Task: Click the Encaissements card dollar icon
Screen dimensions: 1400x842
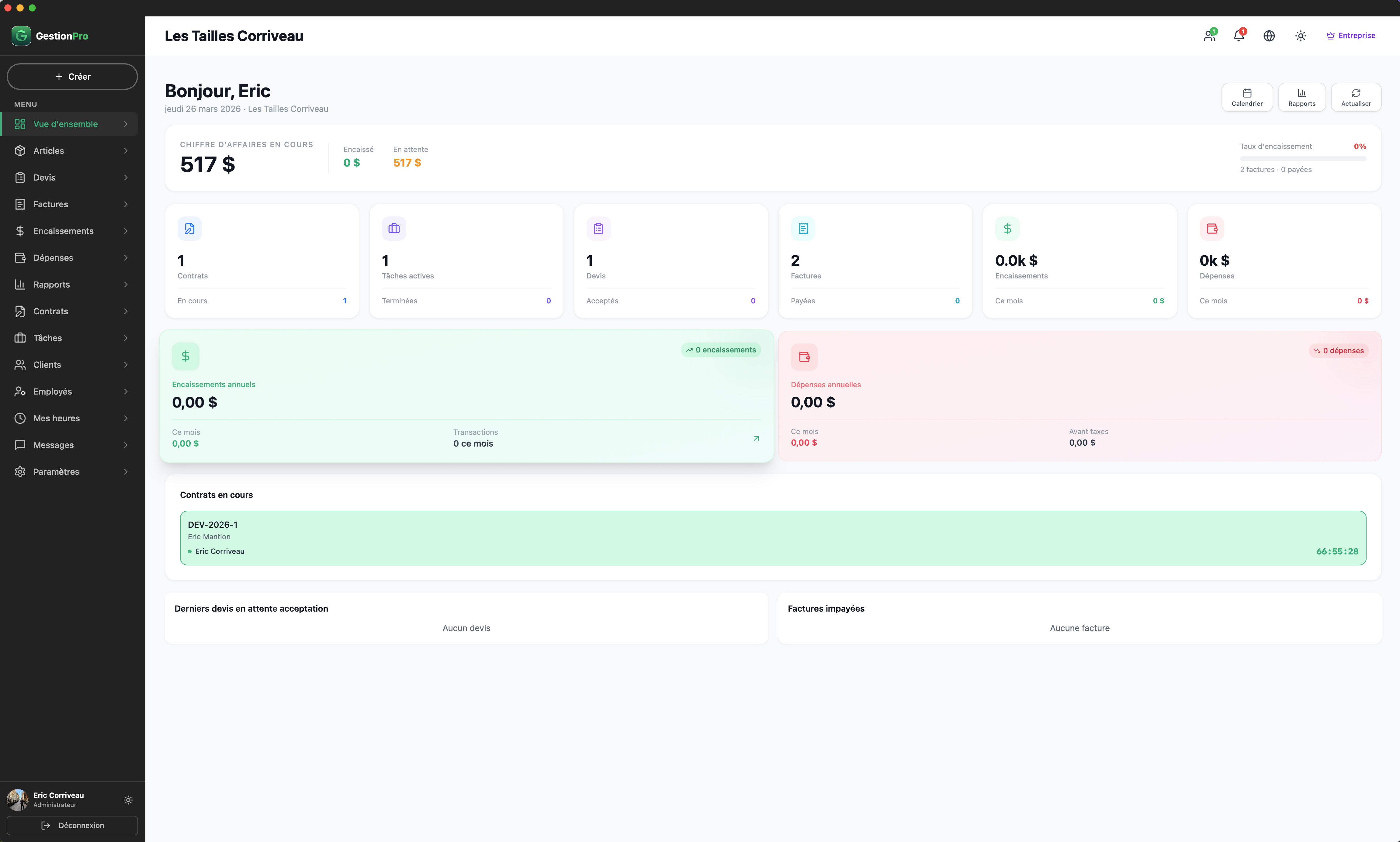Action: click(1007, 229)
